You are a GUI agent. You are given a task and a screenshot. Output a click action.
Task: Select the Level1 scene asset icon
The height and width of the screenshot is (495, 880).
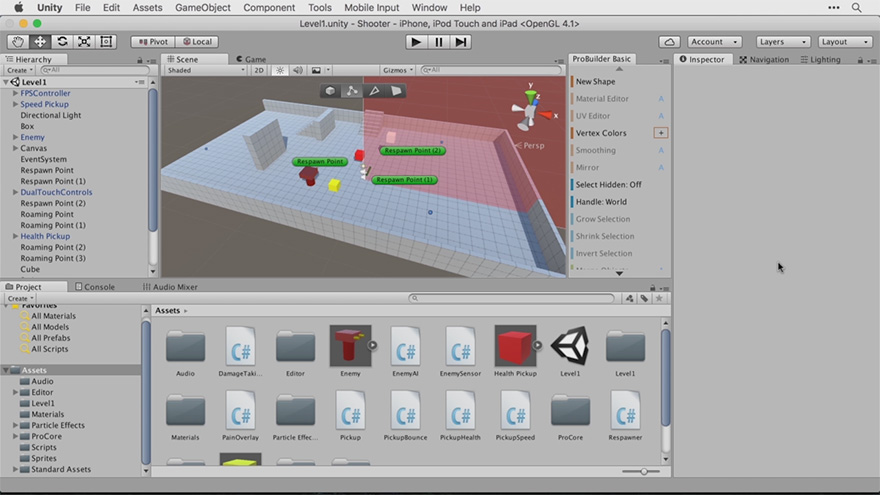570,346
